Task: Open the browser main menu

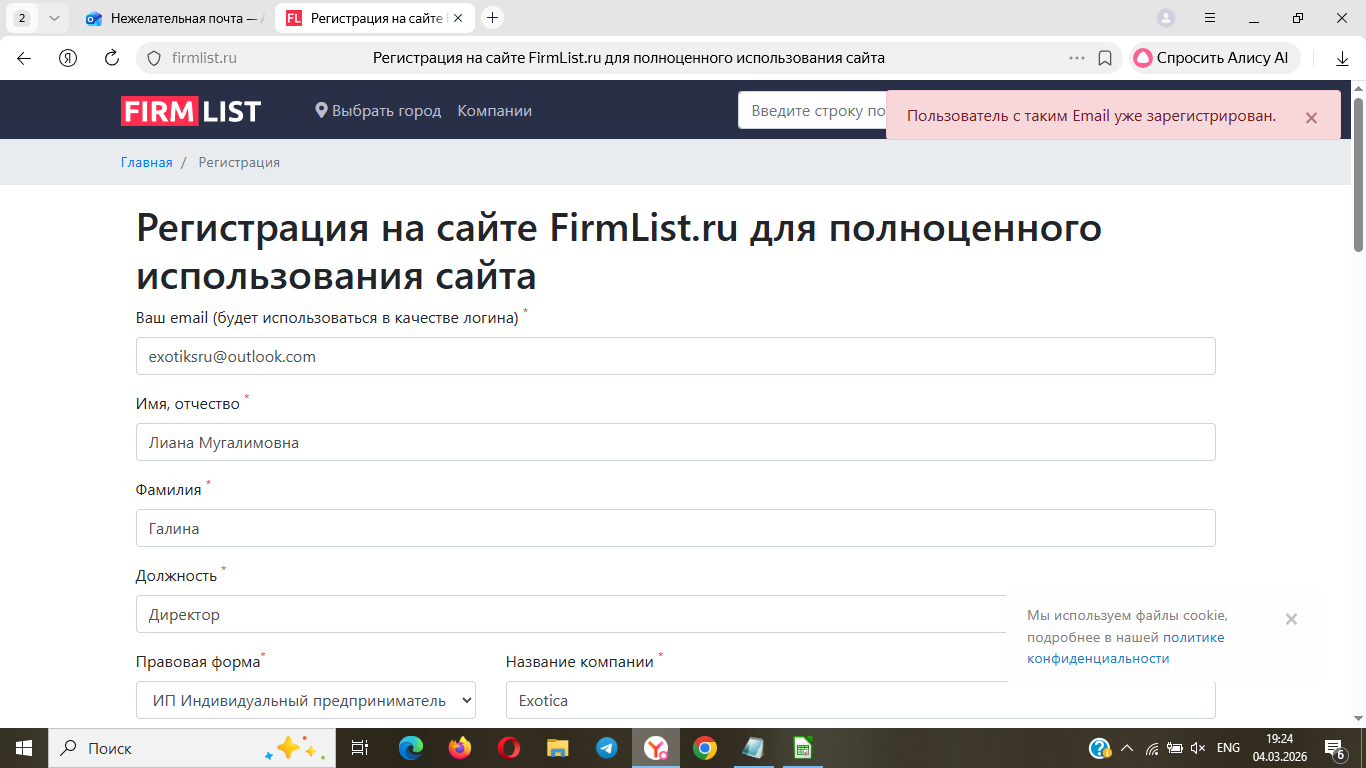Action: pos(1210,18)
